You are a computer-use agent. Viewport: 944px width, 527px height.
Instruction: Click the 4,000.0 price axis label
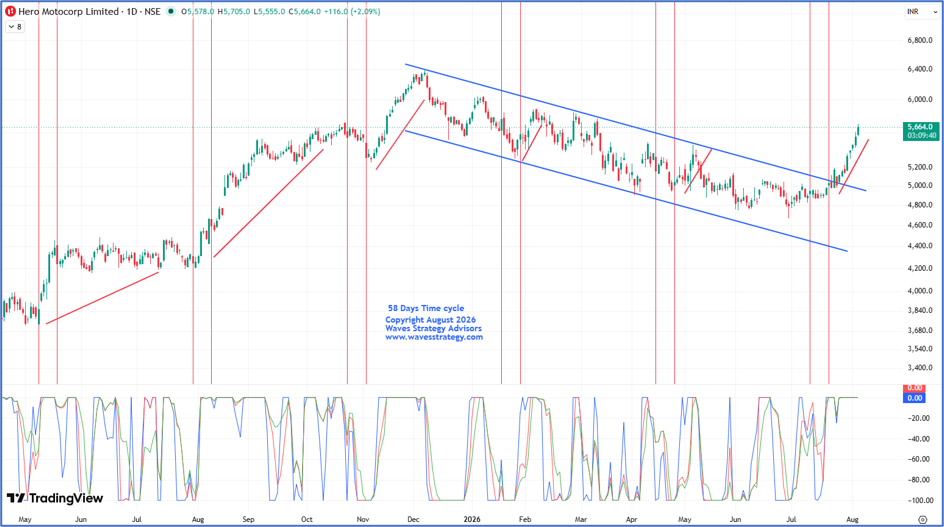[x=921, y=291]
